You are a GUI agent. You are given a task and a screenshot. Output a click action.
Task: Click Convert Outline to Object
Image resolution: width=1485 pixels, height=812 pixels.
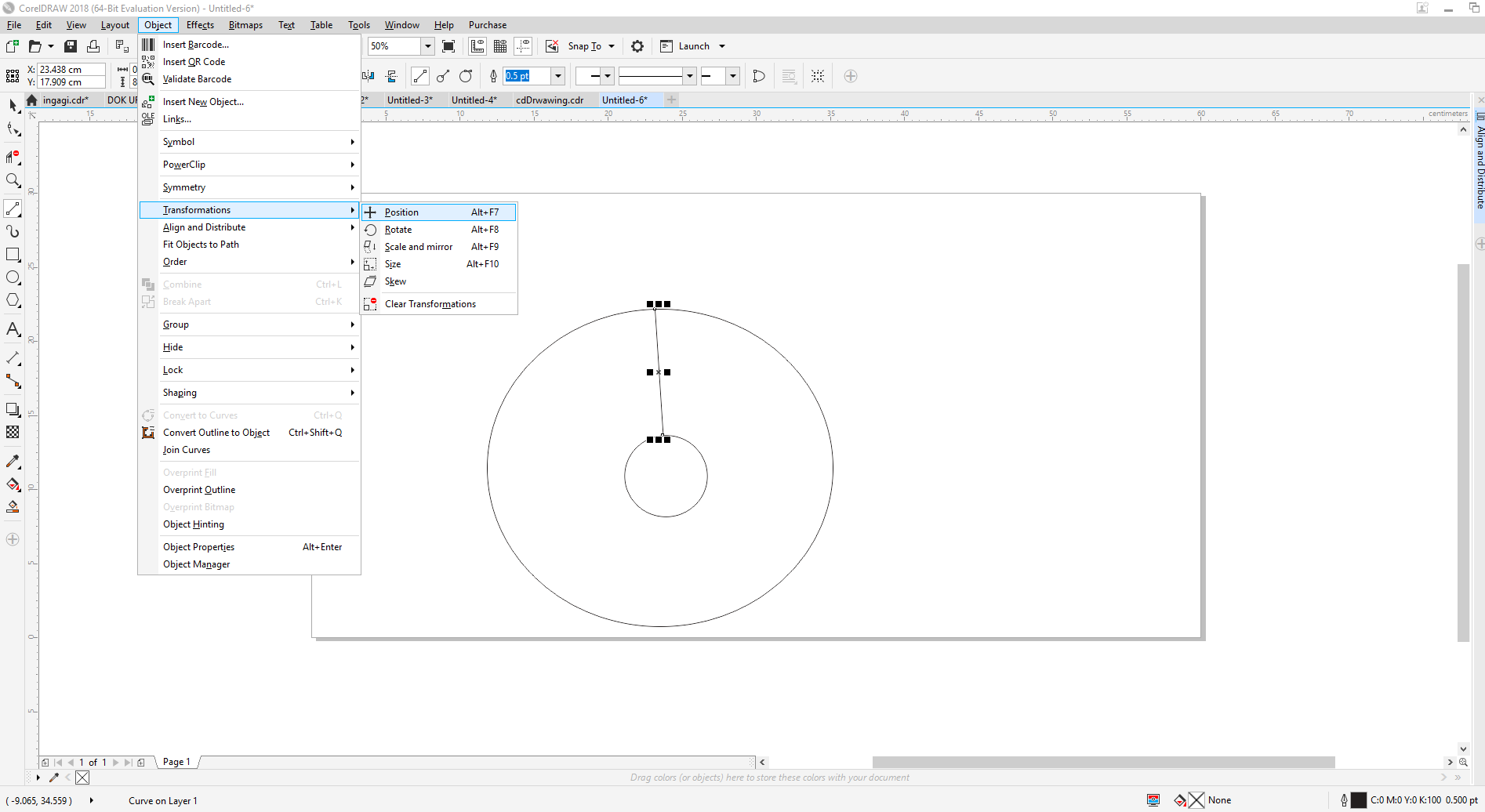coord(249,433)
